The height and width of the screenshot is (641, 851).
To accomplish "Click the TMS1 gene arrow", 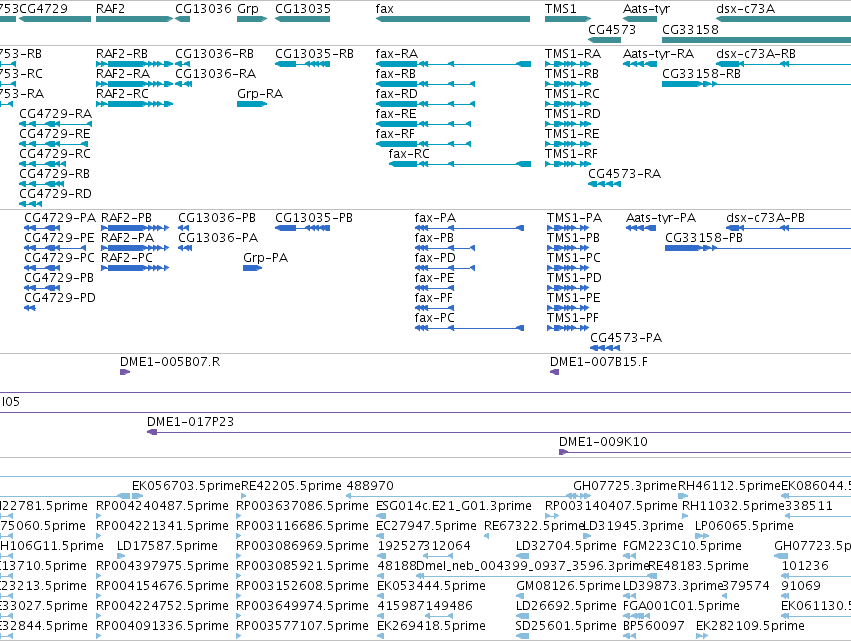I will [x=568, y=19].
